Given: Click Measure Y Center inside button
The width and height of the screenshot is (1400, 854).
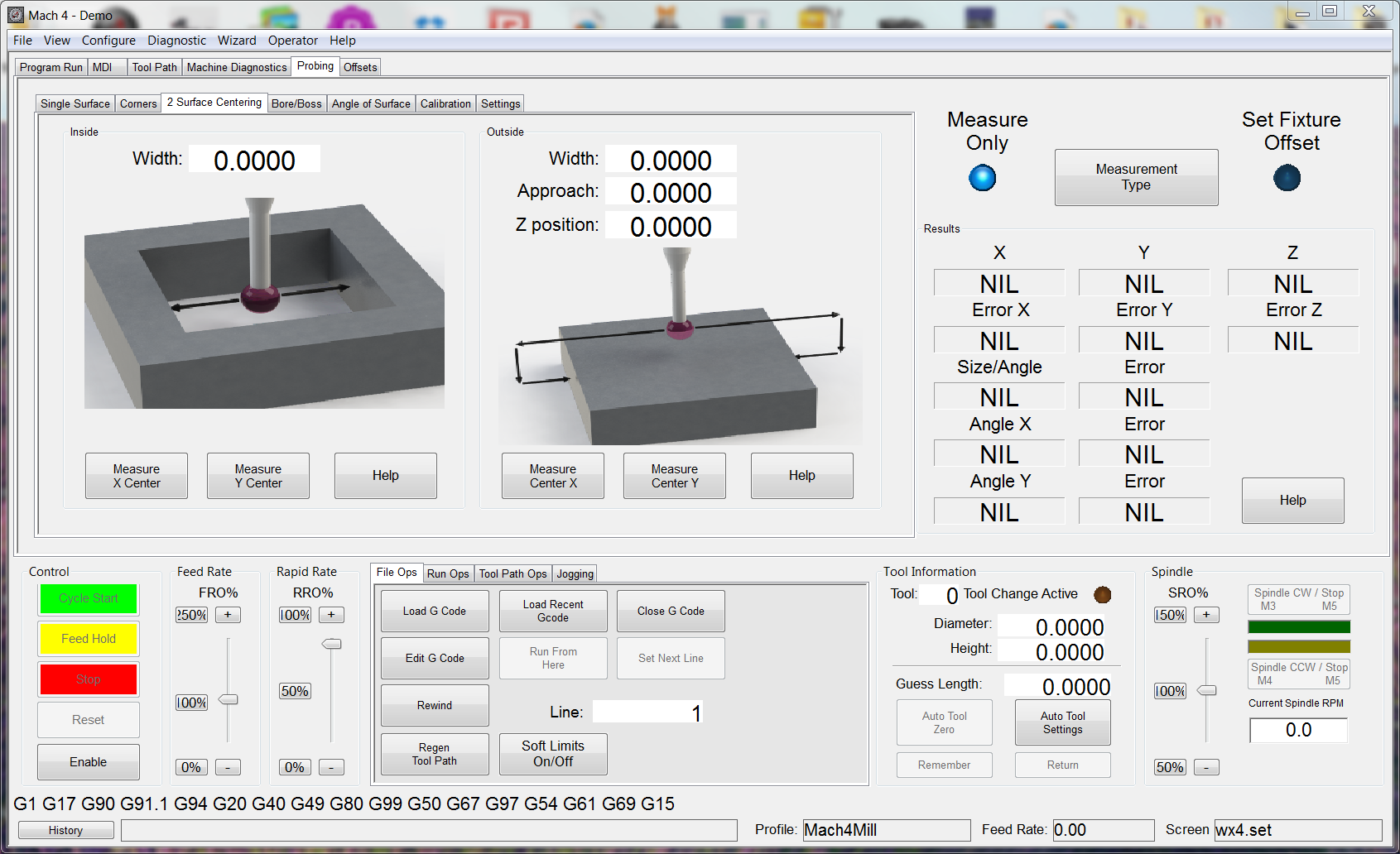Looking at the screenshot, I should pyautogui.click(x=258, y=476).
